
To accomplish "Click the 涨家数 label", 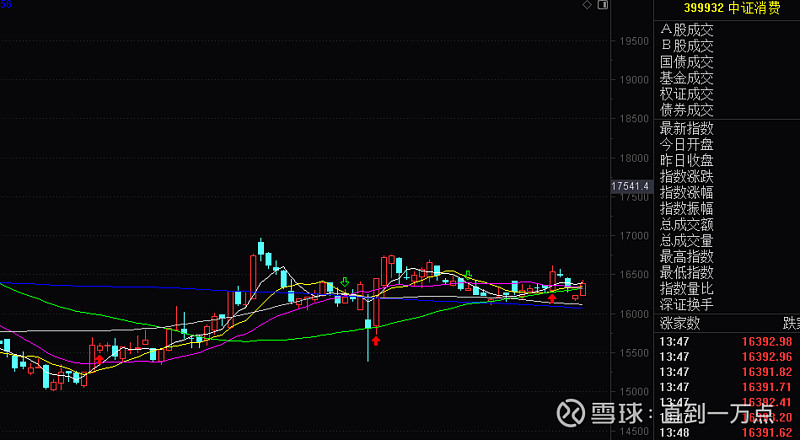I will [680, 323].
